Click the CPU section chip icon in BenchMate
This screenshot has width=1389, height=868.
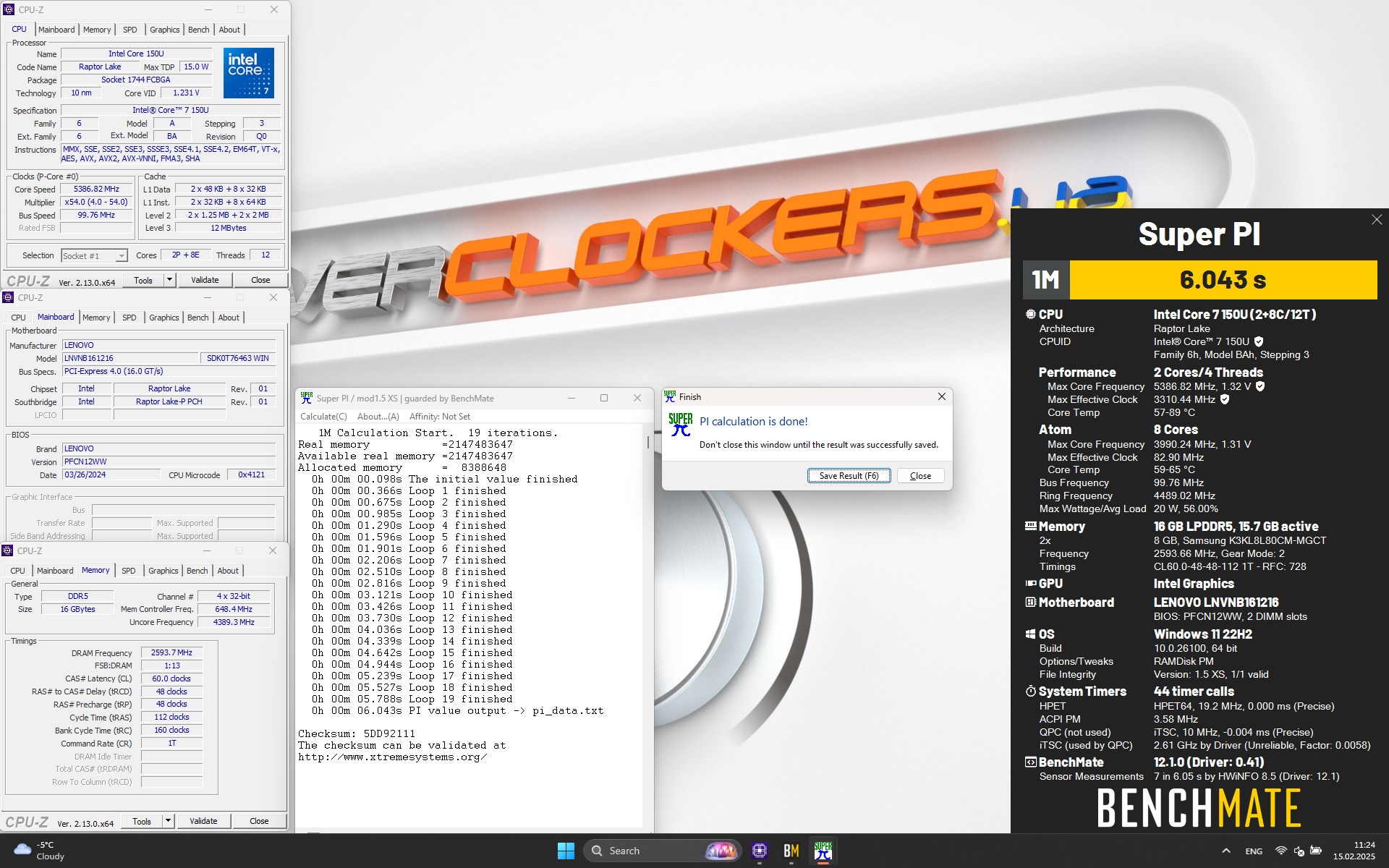(1030, 314)
